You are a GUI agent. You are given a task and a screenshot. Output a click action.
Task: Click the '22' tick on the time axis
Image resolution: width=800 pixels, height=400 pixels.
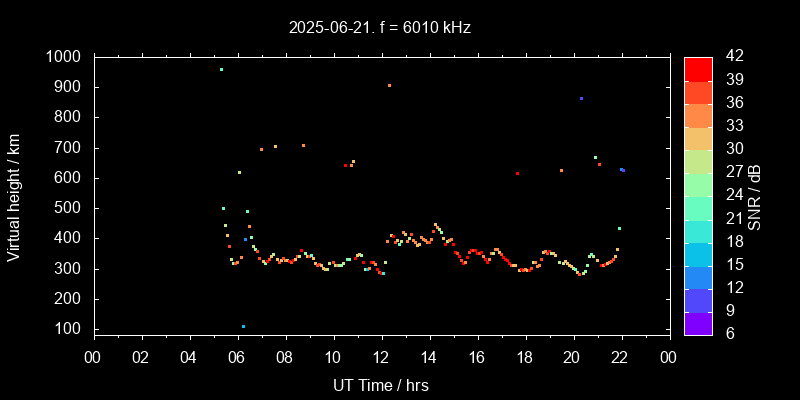(x=621, y=357)
